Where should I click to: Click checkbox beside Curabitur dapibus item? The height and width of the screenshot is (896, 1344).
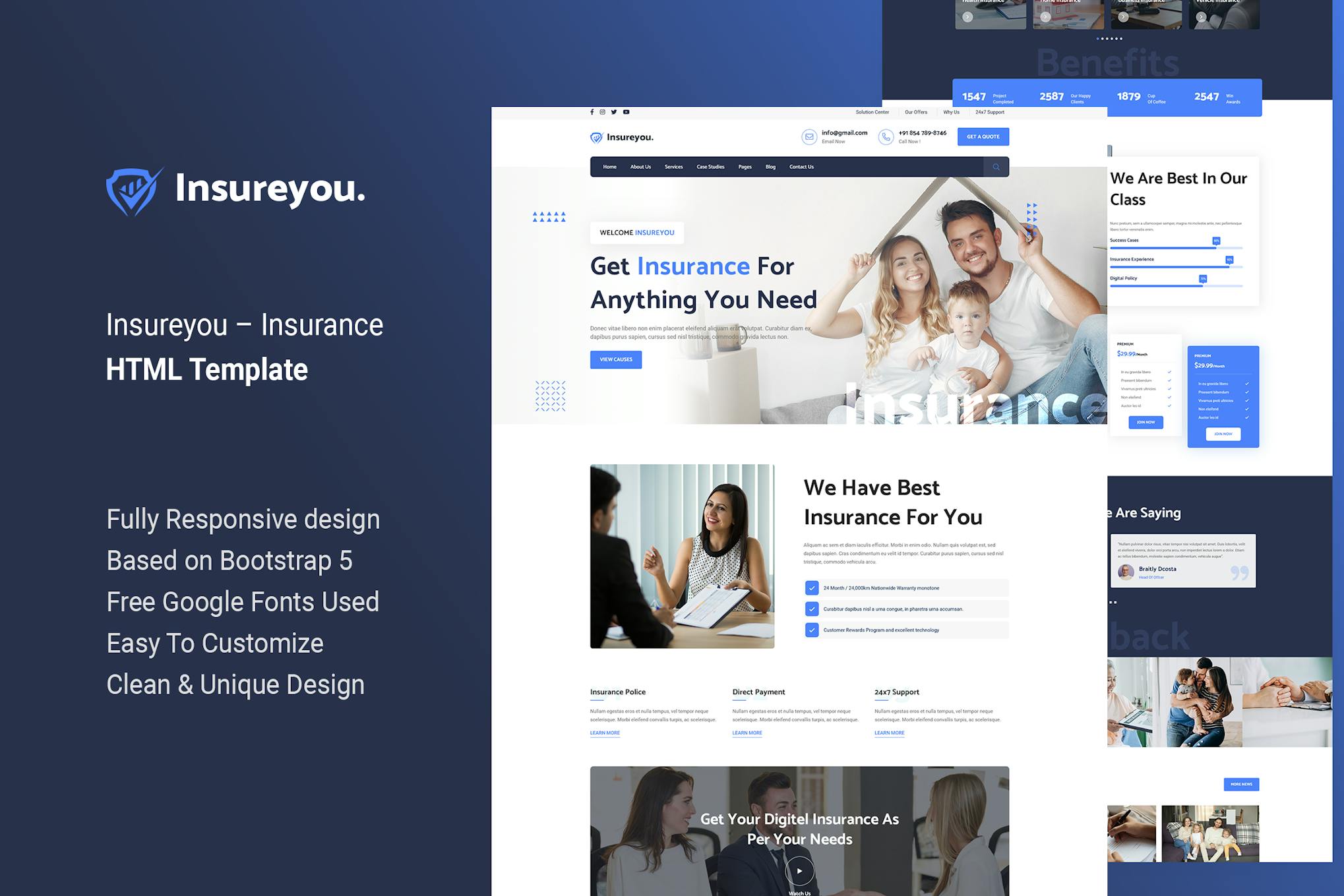pos(812,609)
